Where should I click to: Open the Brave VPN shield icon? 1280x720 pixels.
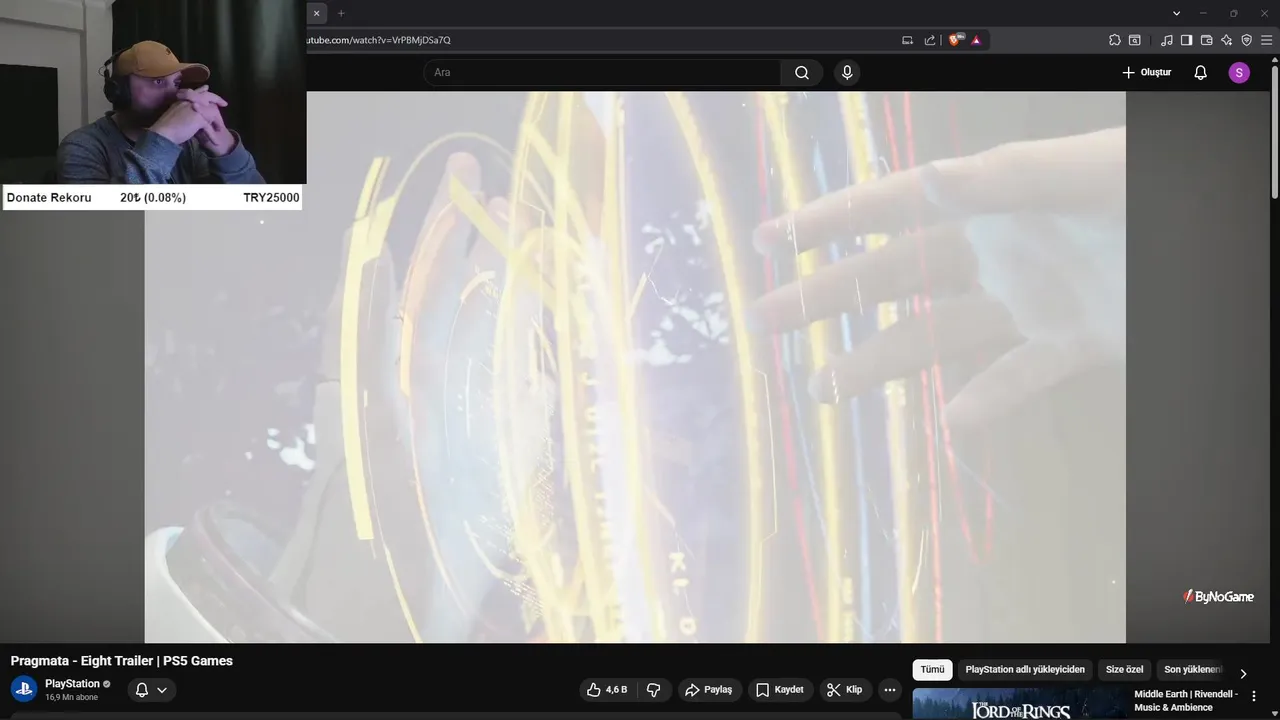[x=1246, y=40]
